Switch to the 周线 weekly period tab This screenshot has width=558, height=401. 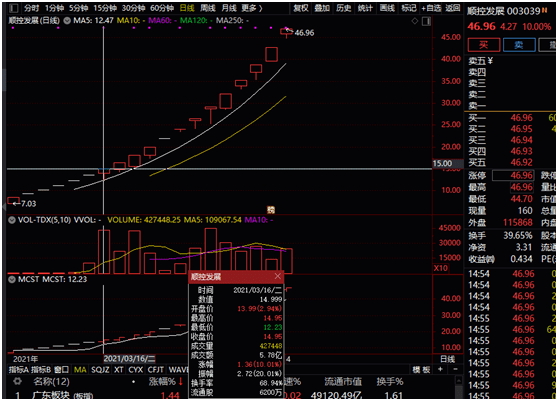(207, 8)
